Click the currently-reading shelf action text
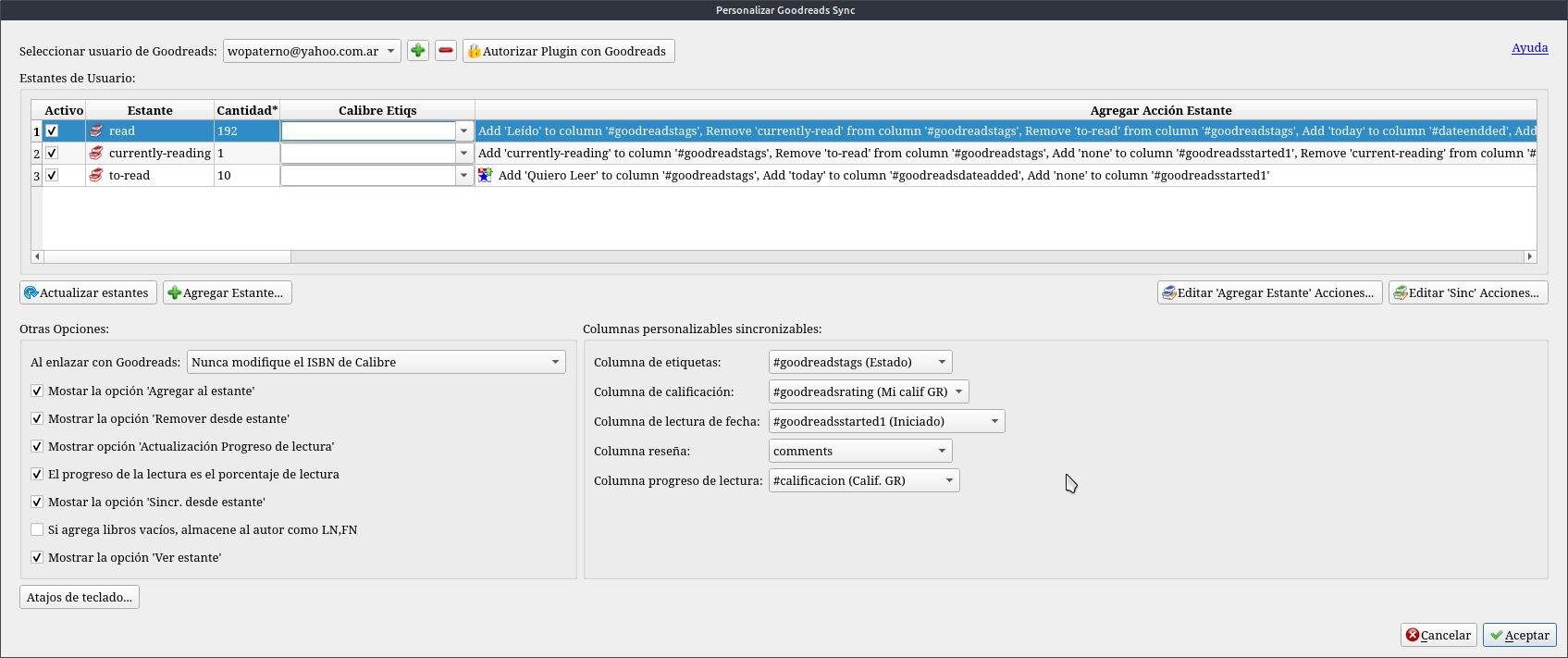The width and height of the screenshot is (1568, 658). [1006, 153]
